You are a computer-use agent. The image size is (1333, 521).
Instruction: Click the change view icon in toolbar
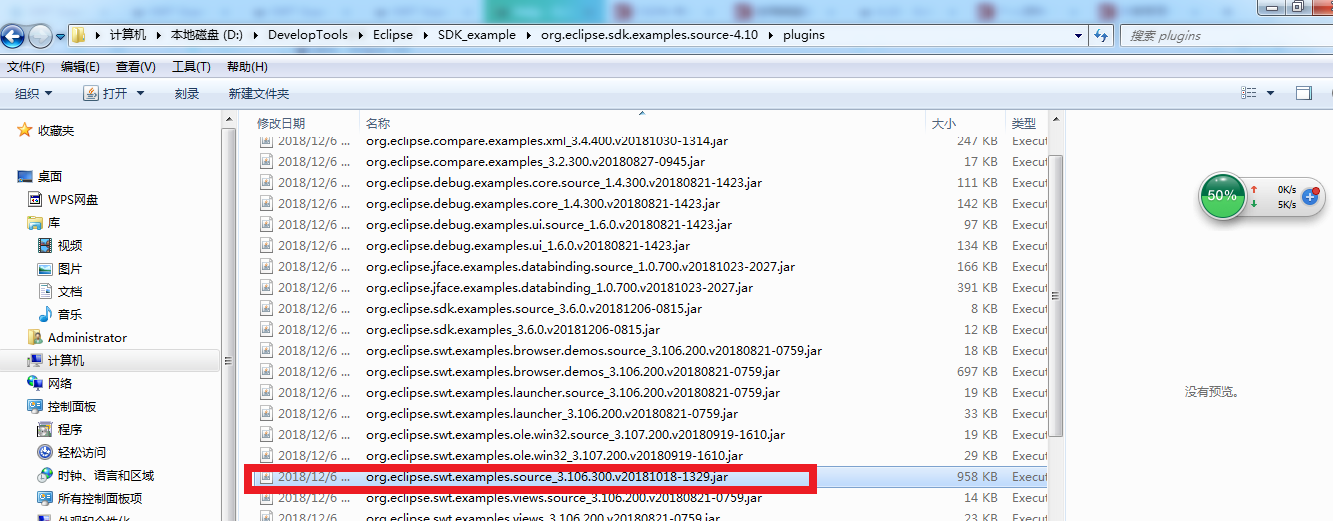pyautogui.click(x=1248, y=93)
